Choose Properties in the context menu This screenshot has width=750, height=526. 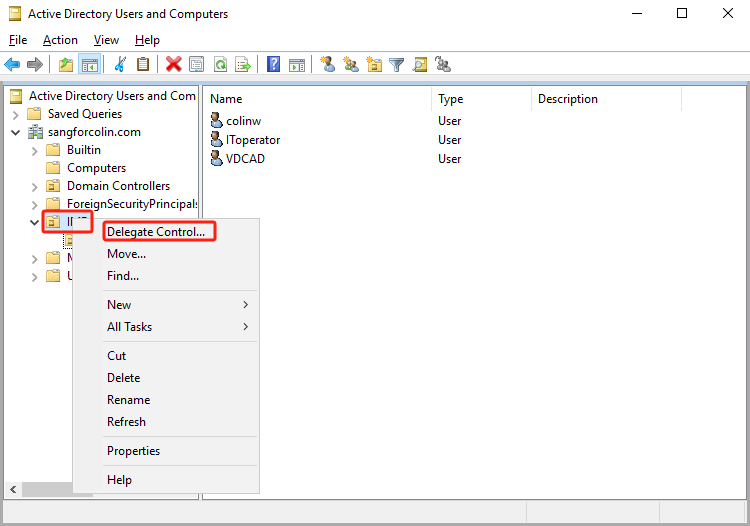(133, 451)
